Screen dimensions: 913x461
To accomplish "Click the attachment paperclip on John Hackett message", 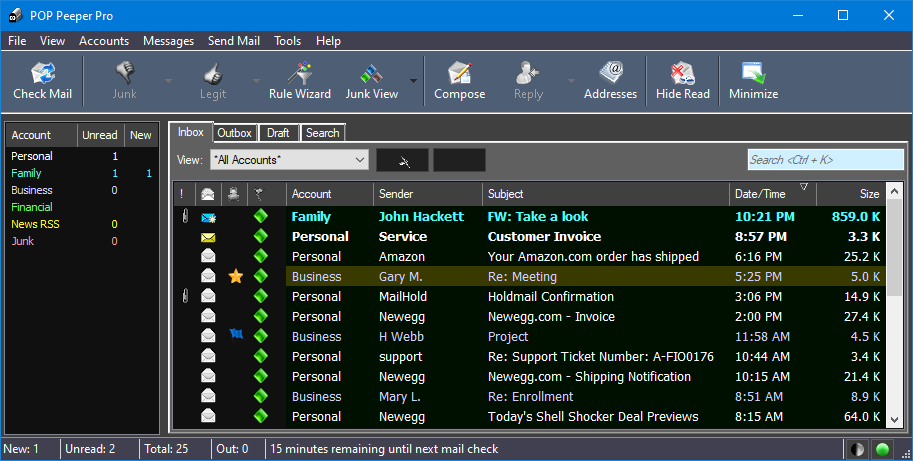I will (185, 217).
